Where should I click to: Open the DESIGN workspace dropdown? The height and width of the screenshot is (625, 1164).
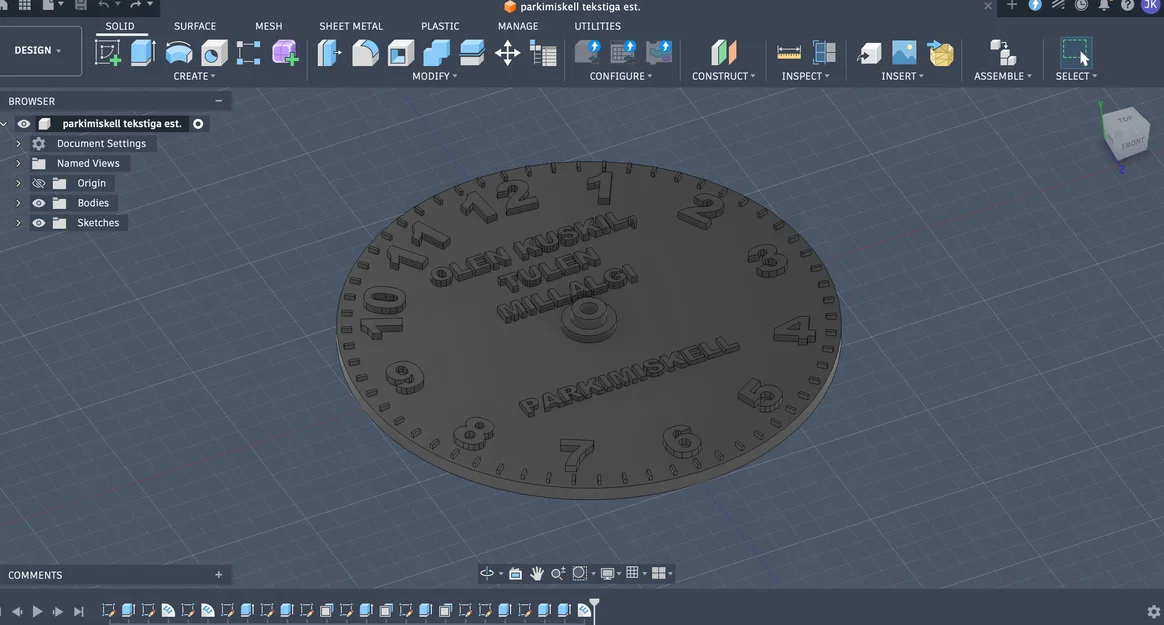click(38, 50)
